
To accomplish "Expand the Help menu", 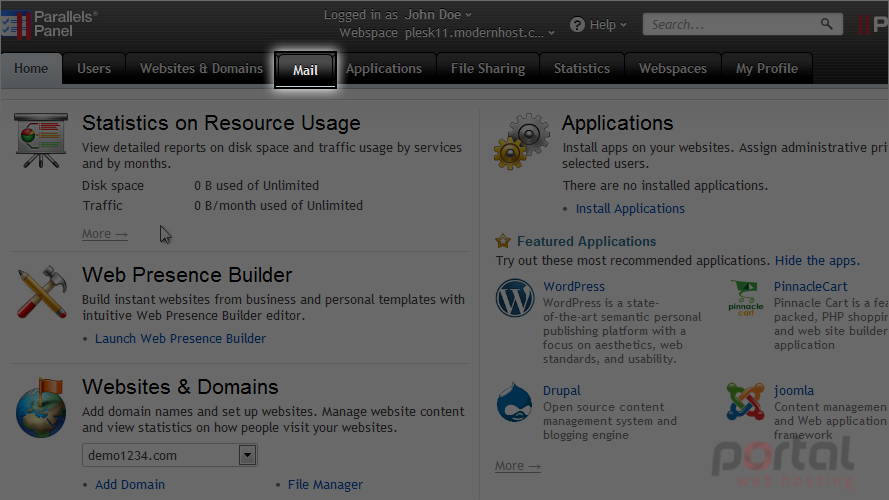I will pyautogui.click(x=608, y=25).
